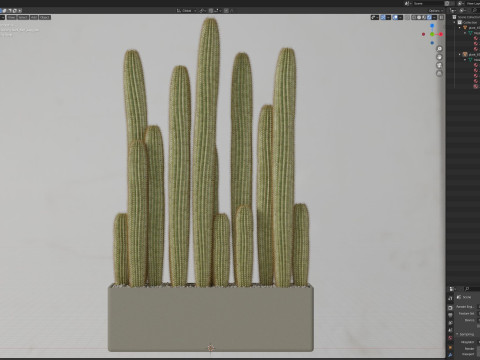The height and width of the screenshot is (360, 480).
Task: Click the green Y axis on navigation gizmo
Action: (432, 34)
